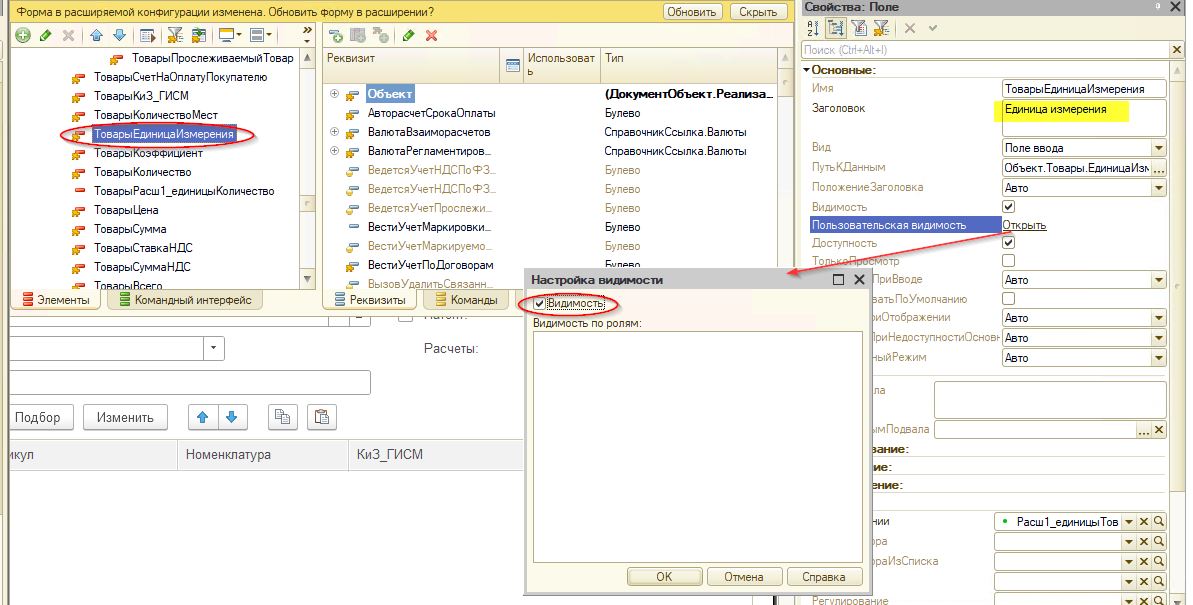Viewport: 1193px width, 605px height.
Task: Select ТоварыЦена in the elements tree
Action: pyautogui.click(x=126, y=210)
